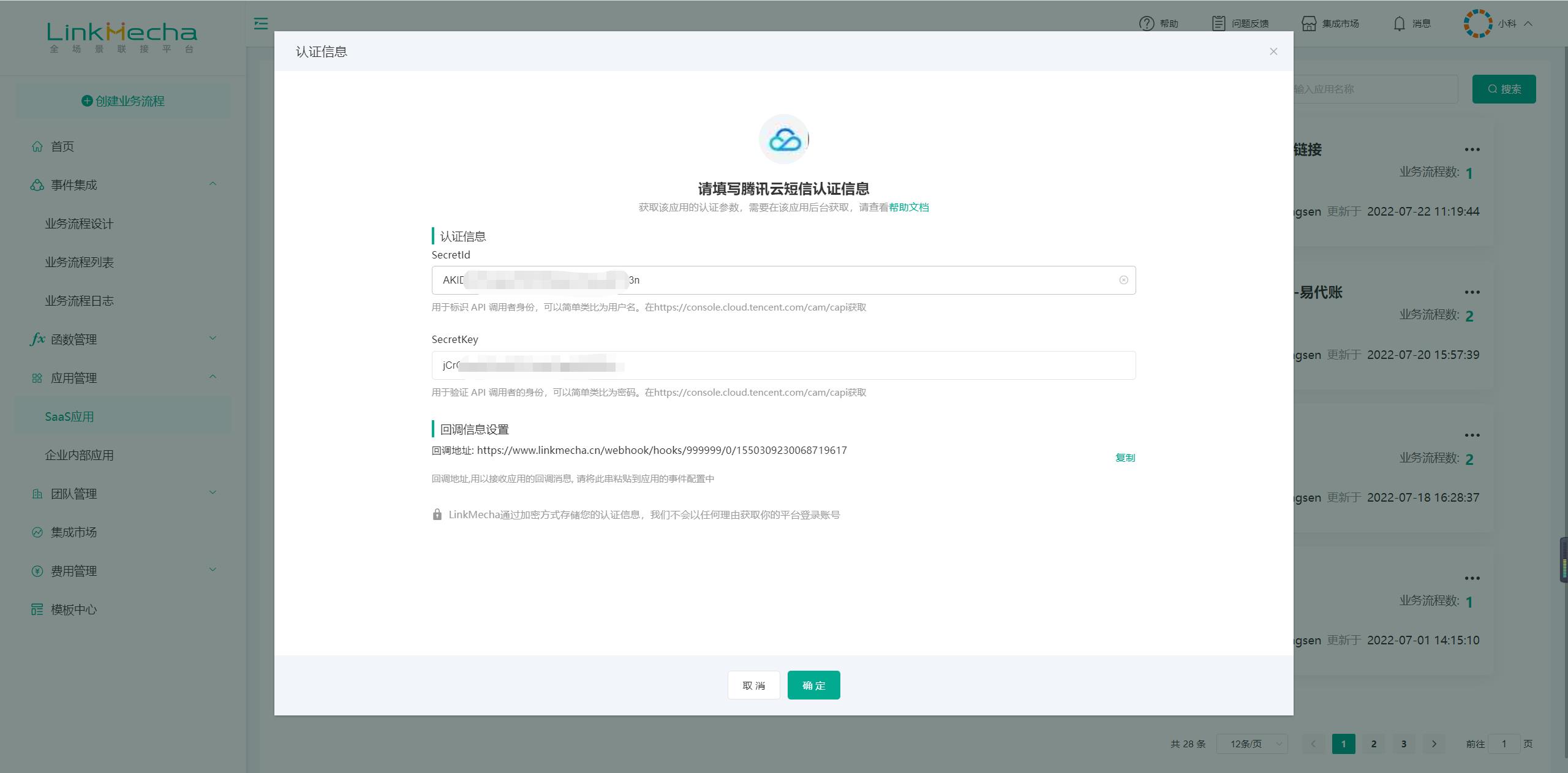
Task: Toggle the sidebar collapse icon
Action: click(261, 23)
